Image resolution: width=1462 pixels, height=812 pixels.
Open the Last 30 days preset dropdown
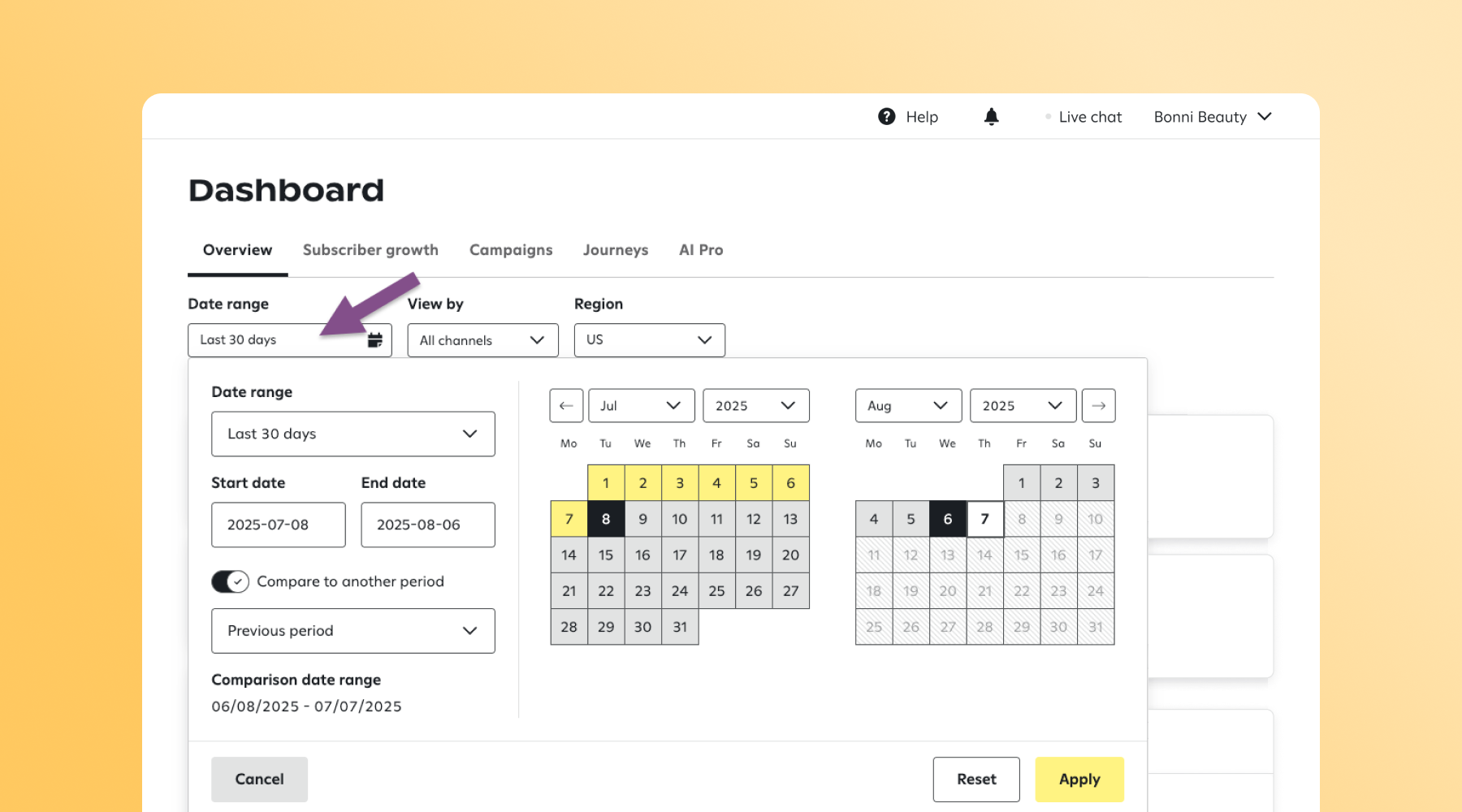click(x=353, y=434)
